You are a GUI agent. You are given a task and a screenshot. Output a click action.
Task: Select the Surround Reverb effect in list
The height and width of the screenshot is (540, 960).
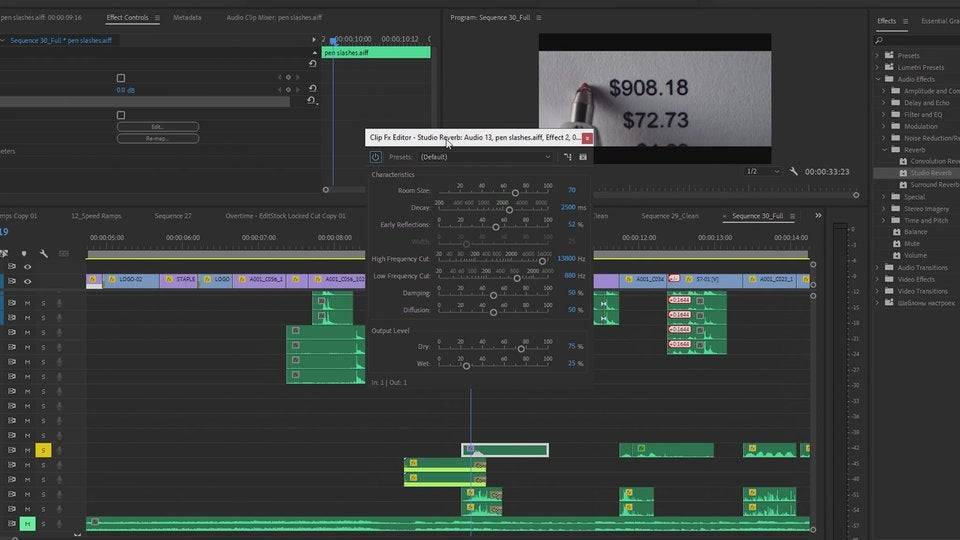pyautogui.click(x=933, y=185)
